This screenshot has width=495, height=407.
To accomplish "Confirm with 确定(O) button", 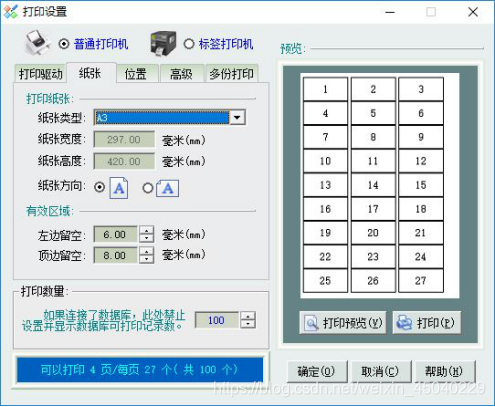I will (x=317, y=371).
